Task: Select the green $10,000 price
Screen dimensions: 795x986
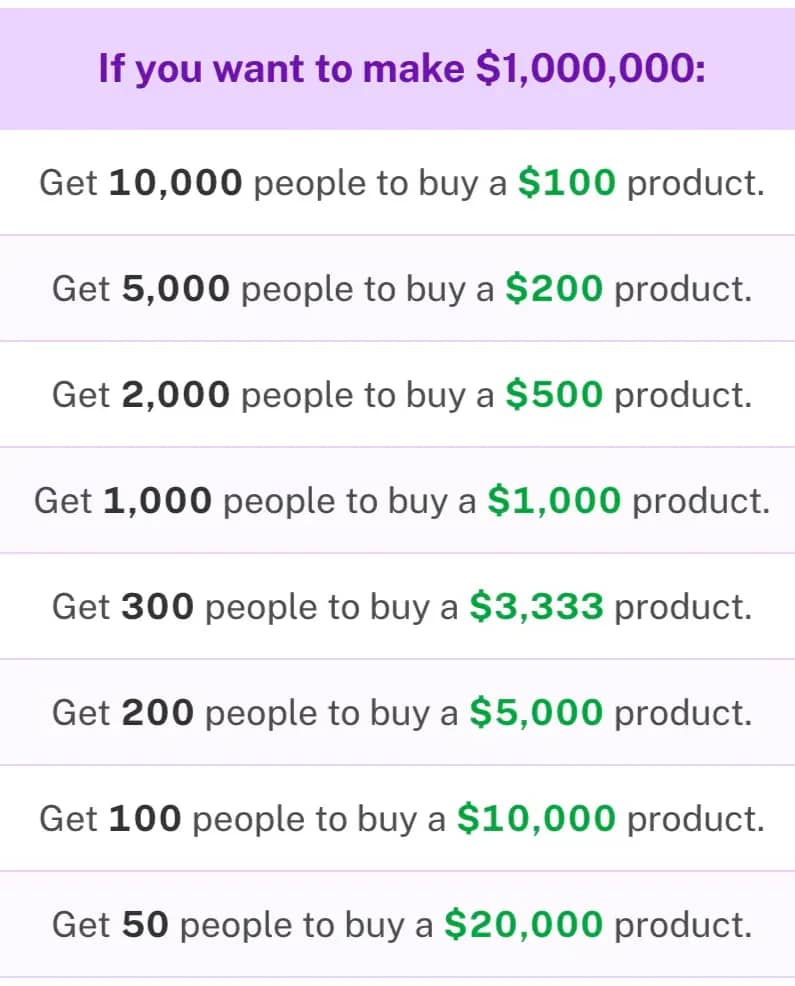Action: coord(536,819)
